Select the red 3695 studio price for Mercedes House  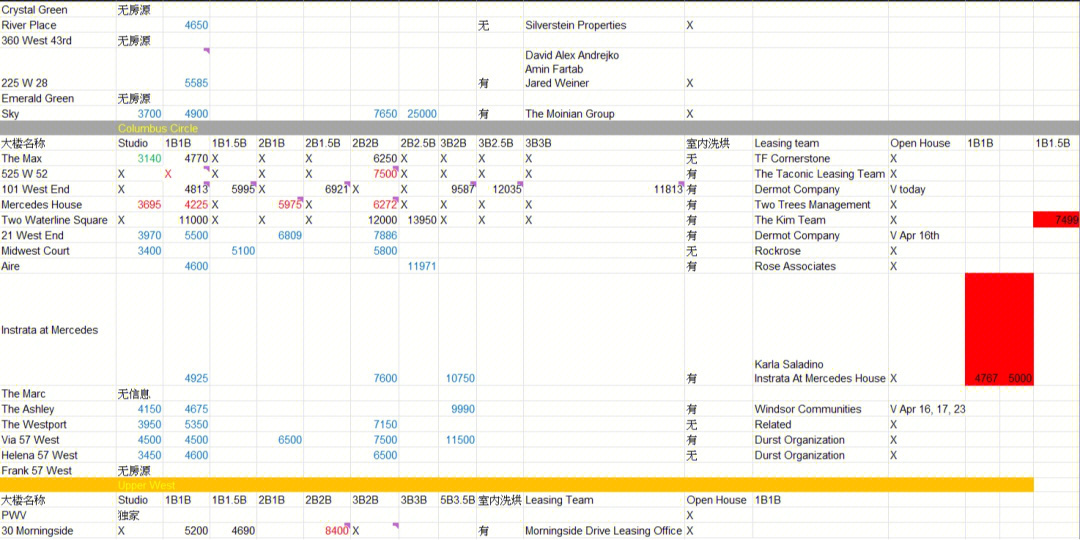coord(149,205)
